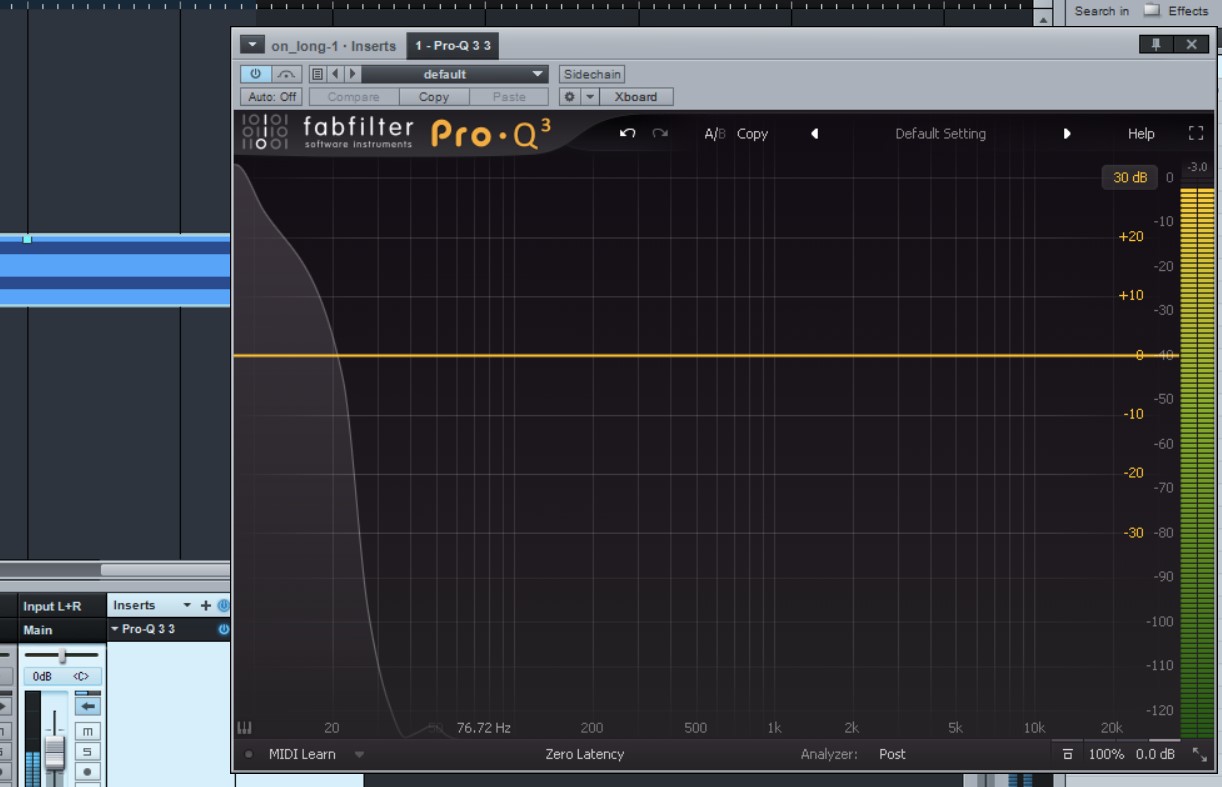Copy state A to B in FabFilter header
The height and width of the screenshot is (787, 1222).
(x=752, y=133)
